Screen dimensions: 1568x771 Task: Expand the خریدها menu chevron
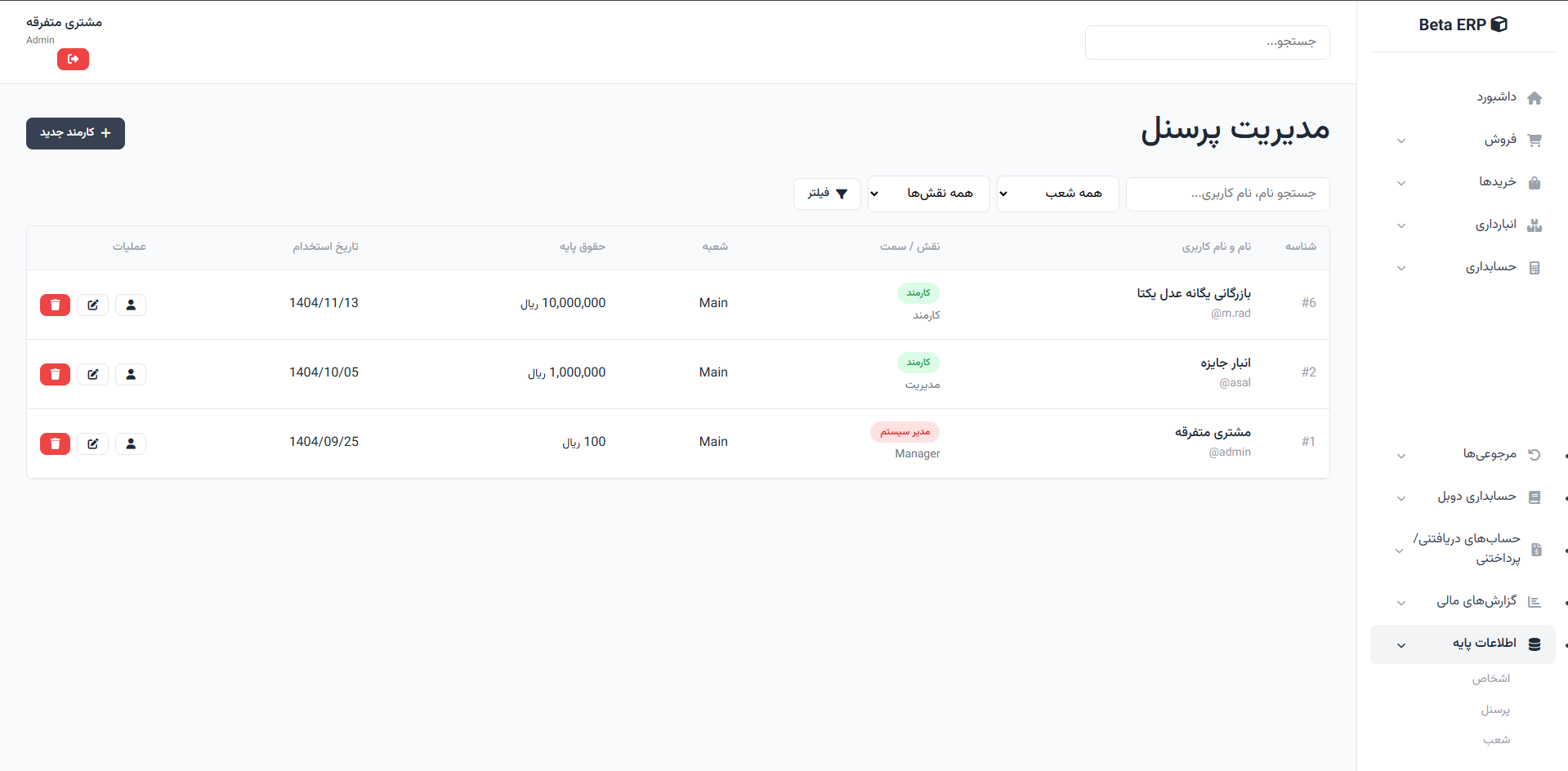pyautogui.click(x=1401, y=184)
